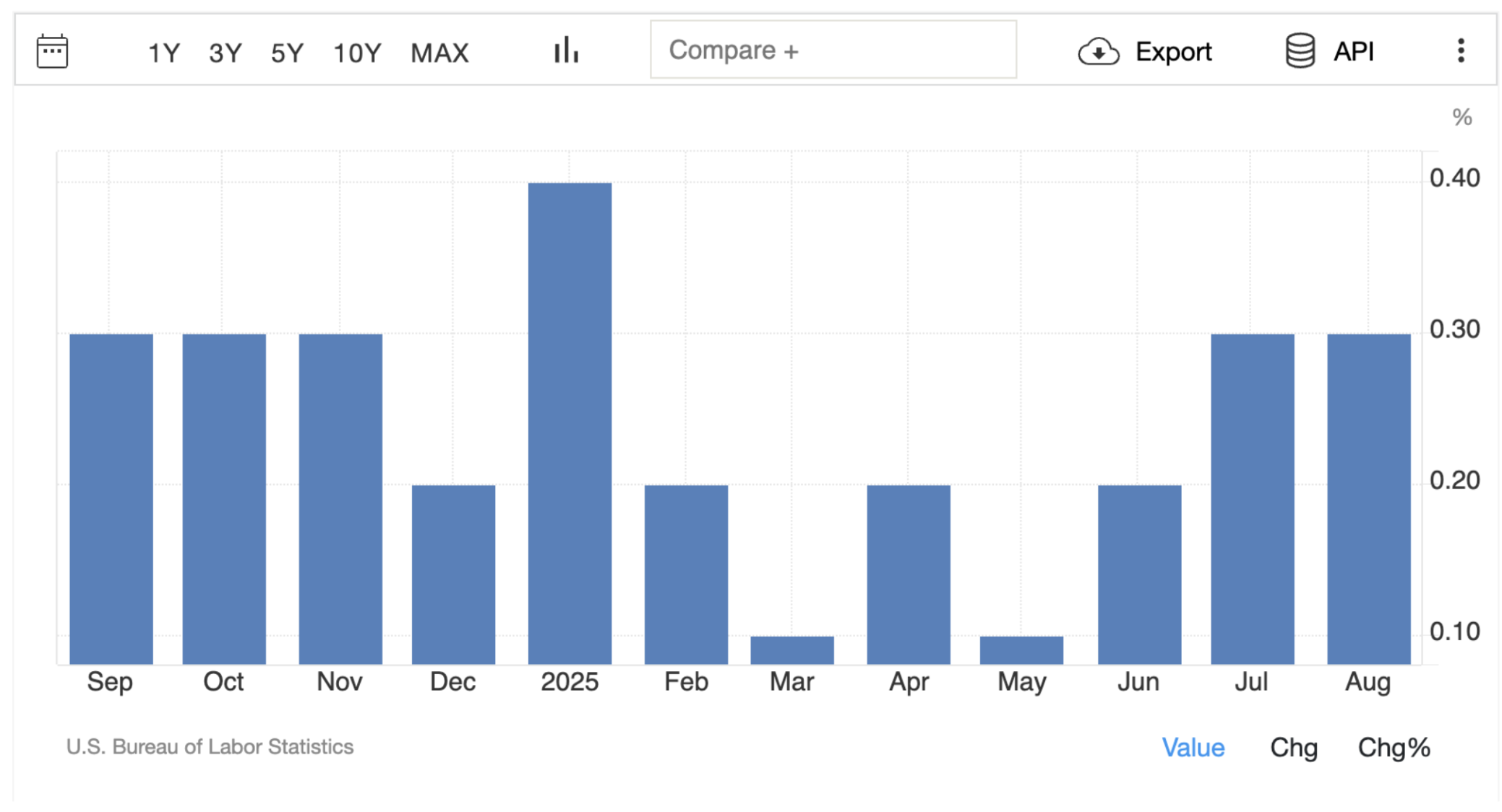1502x812 pixels.
Task: Show the MAX time range
Action: click(x=439, y=53)
